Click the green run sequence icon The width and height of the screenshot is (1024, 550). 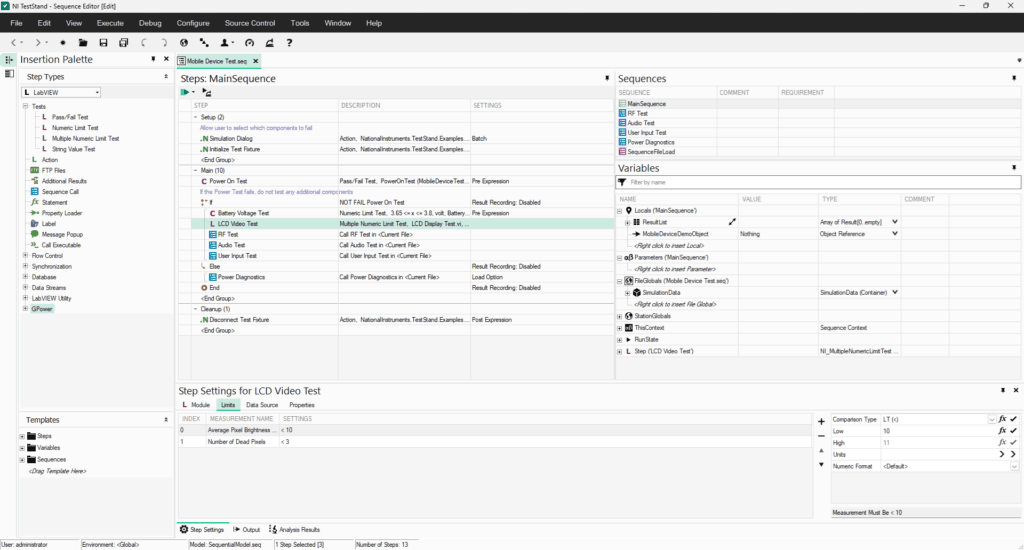point(185,92)
